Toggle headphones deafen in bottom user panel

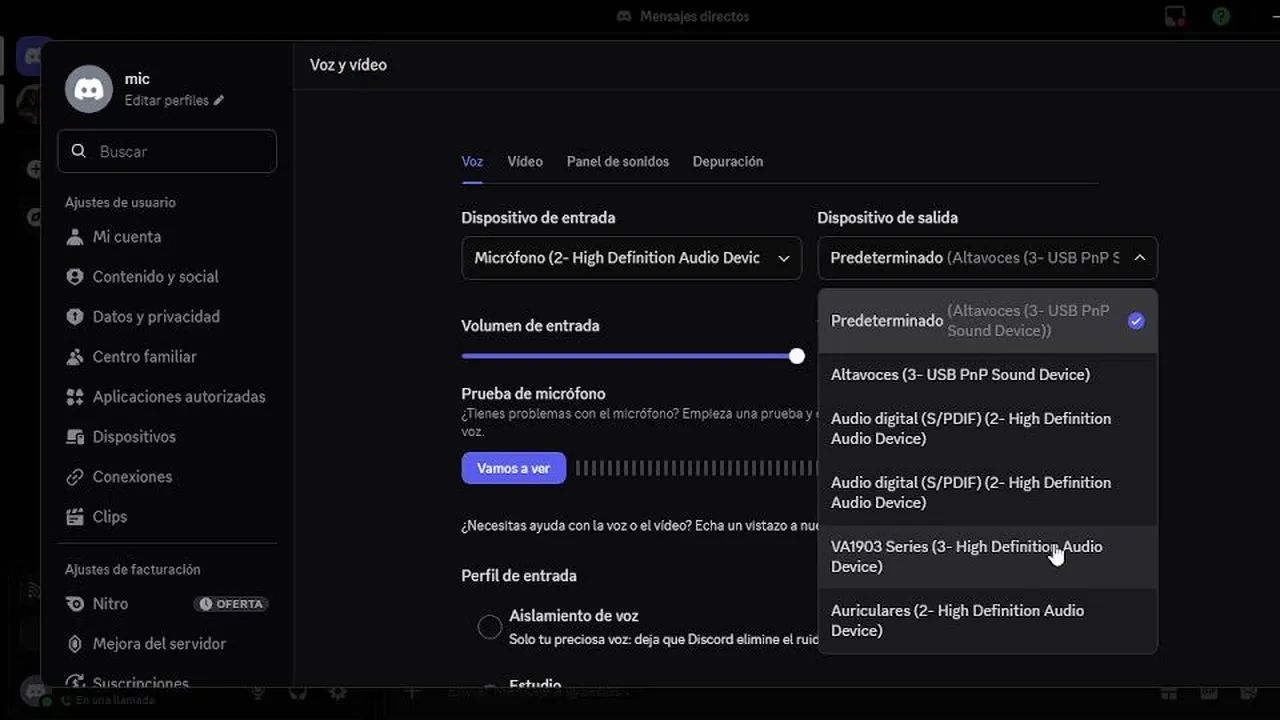pyautogui.click(x=297, y=692)
